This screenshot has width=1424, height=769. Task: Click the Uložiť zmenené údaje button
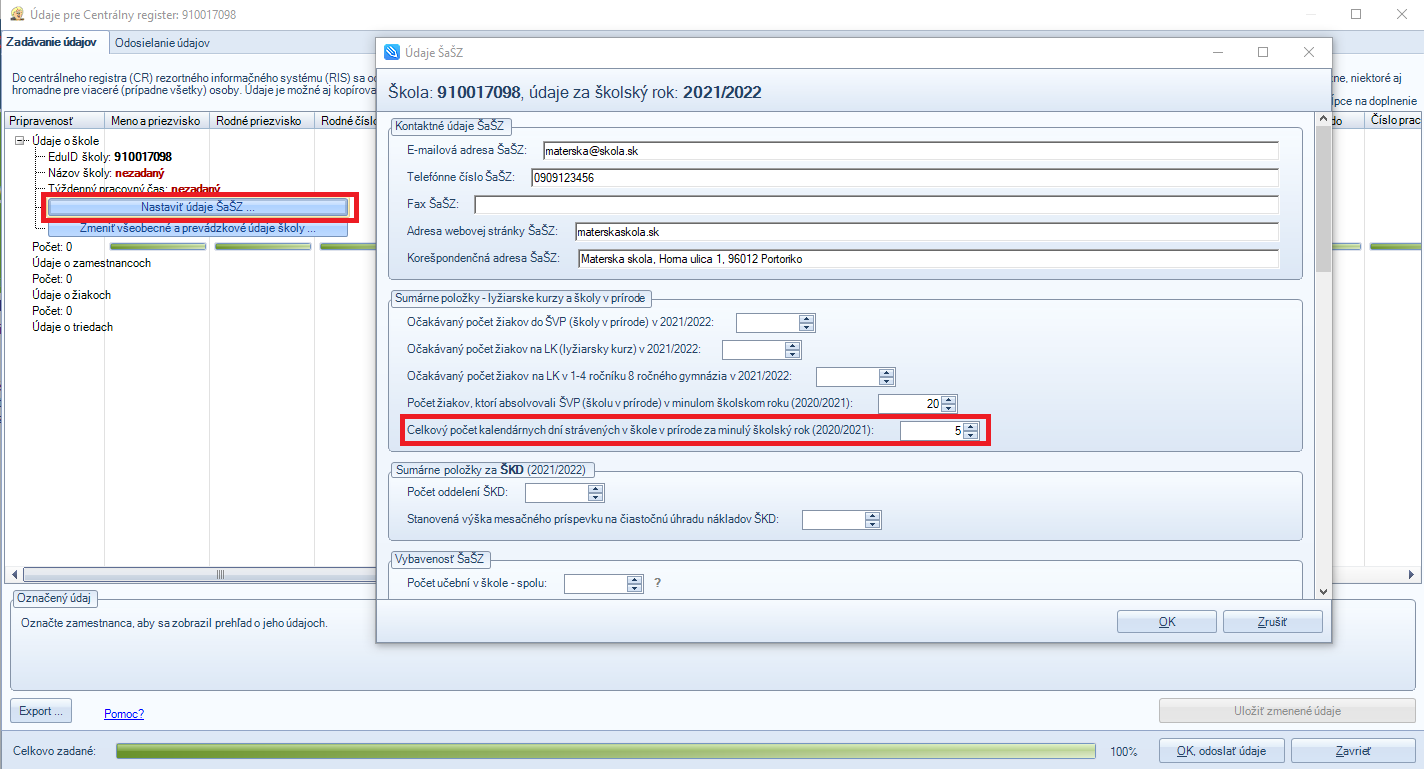pos(1286,711)
